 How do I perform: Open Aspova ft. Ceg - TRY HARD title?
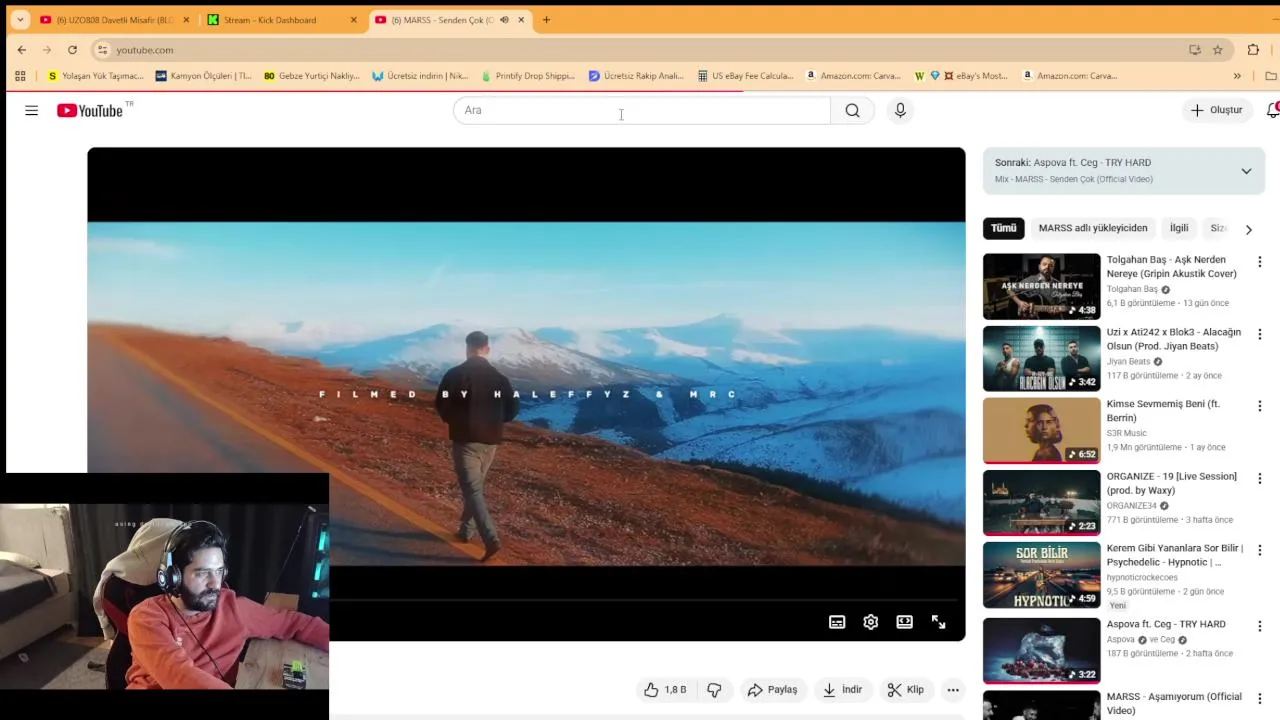(1166, 624)
